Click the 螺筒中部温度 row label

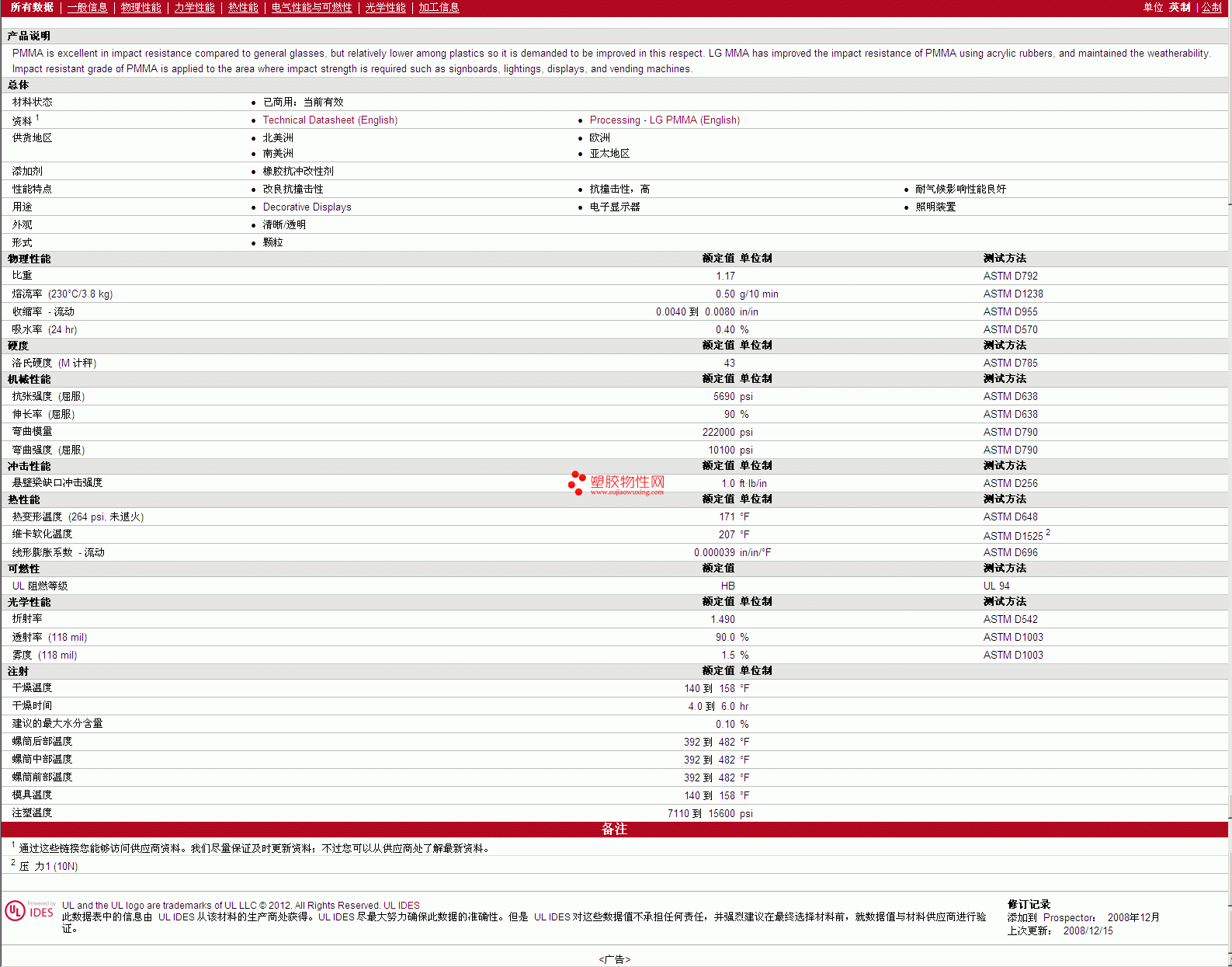(x=42, y=760)
